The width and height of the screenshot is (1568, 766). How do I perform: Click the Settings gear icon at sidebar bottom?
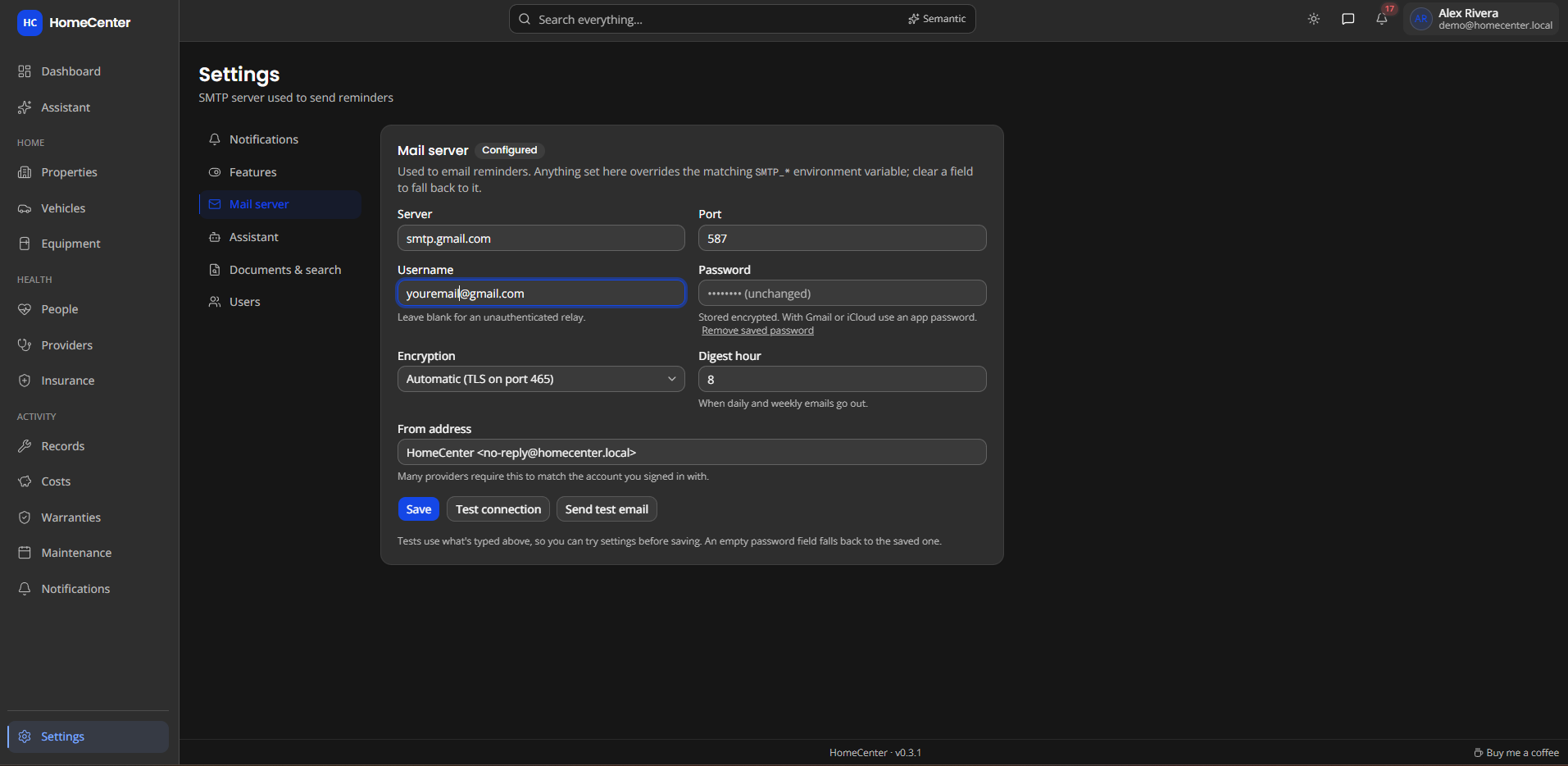click(x=25, y=736)
